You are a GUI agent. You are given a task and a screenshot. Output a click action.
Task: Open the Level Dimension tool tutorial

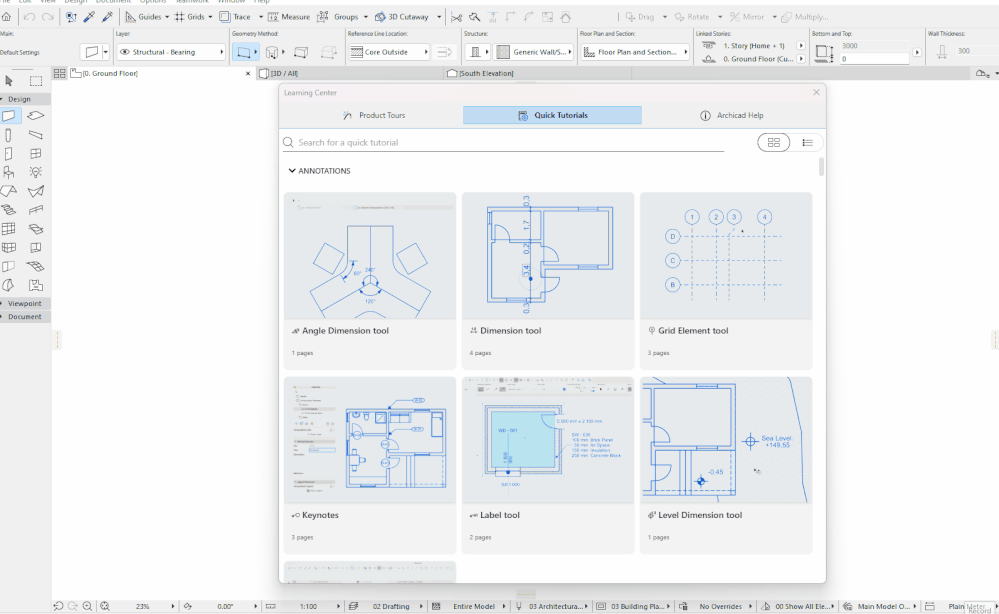pos(726,465)
